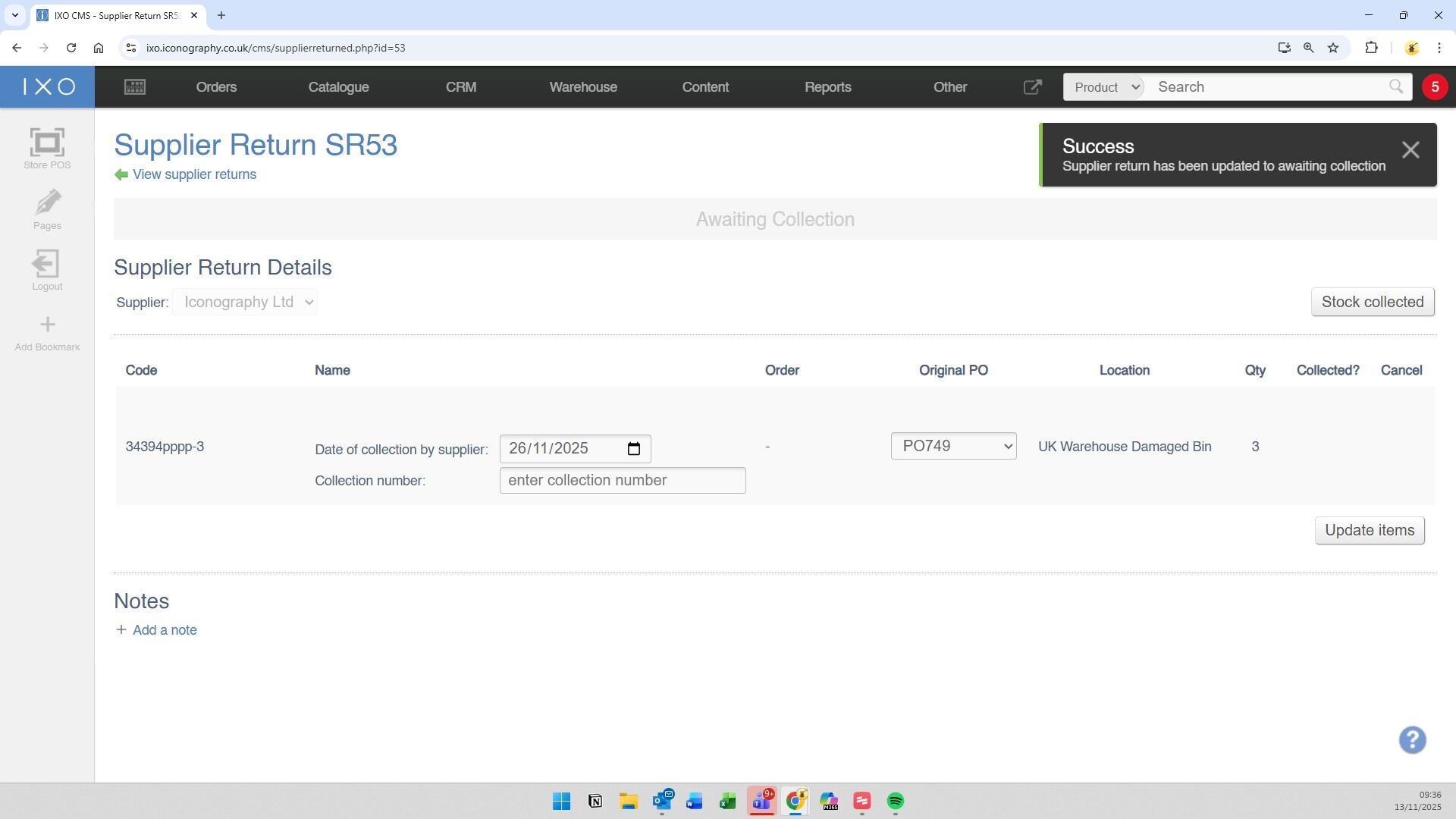The height and width of the screenshot is (819, 1456).
Task: Focus the collection number input field
Action: (622, 481)
